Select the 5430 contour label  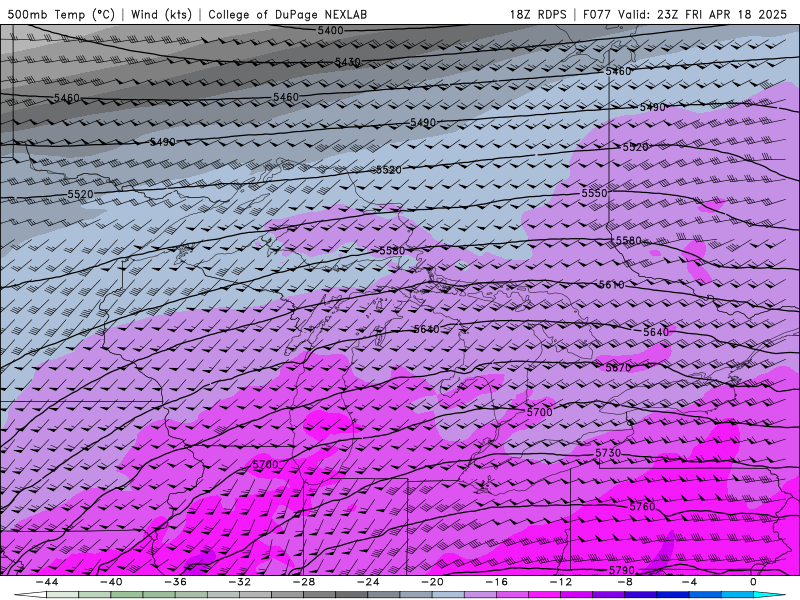pos(347,62)
